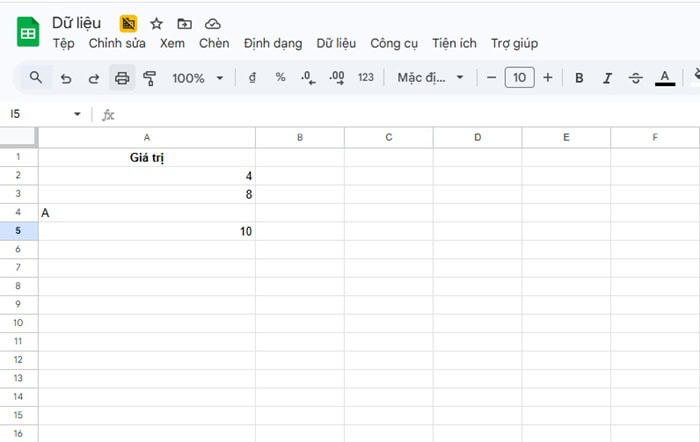
Task: Select the Paint format roller icon
Action: click(150, 78)
